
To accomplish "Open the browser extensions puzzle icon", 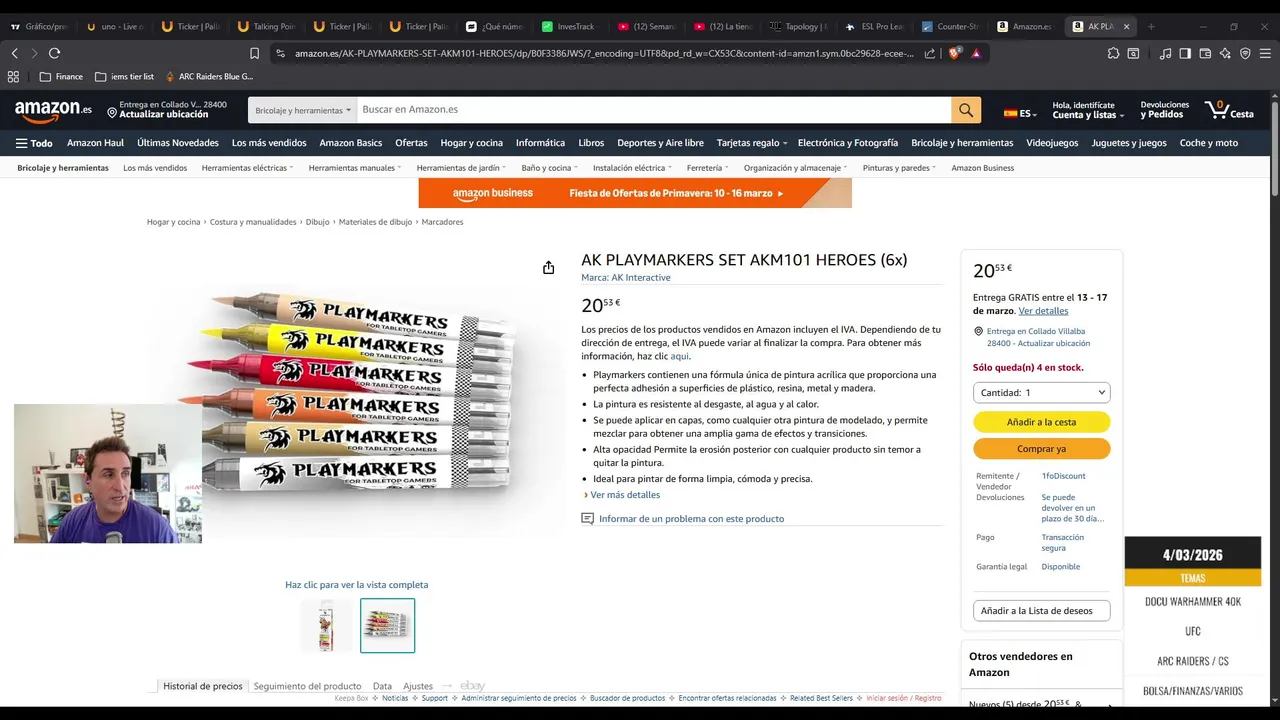I will point(1113,53).
